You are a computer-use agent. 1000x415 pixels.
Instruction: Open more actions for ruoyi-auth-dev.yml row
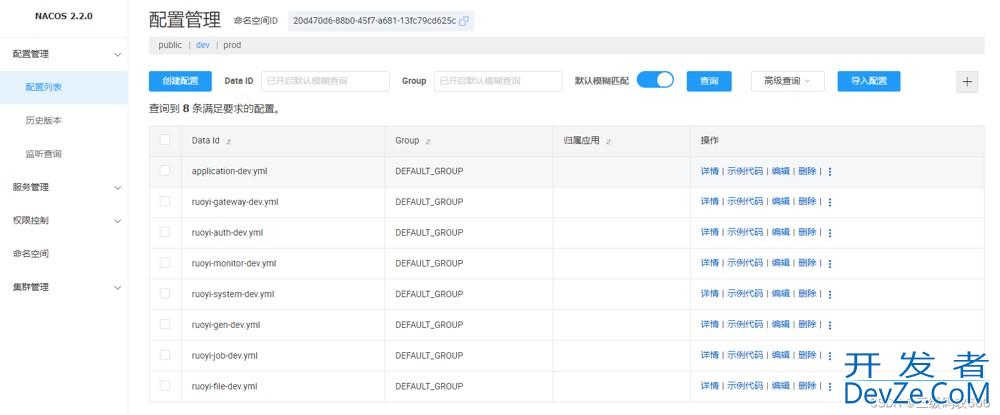tap(830, 233)
